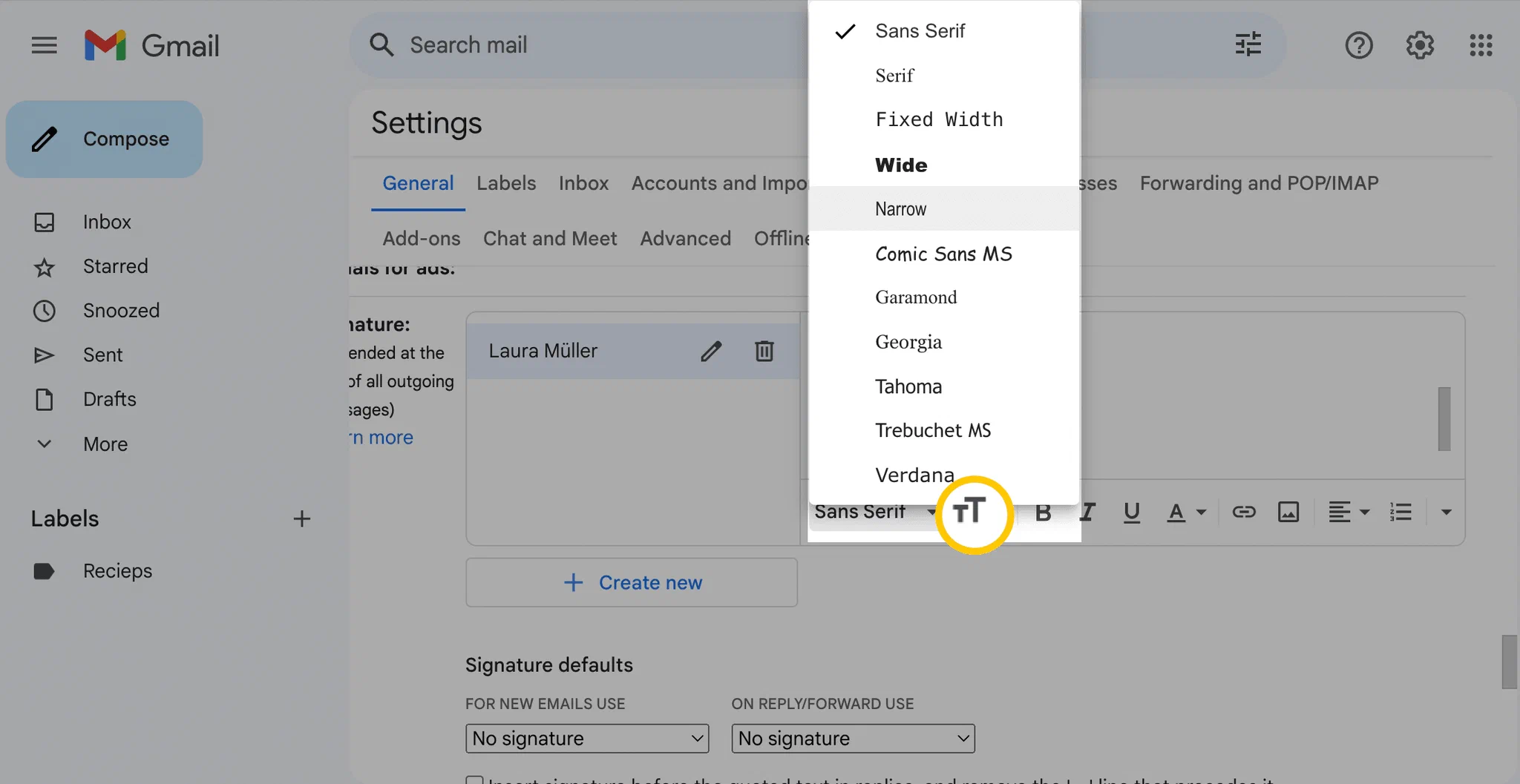Choose Narrow font option
This screenshot has width=1520, height=784.
(943, 208)
